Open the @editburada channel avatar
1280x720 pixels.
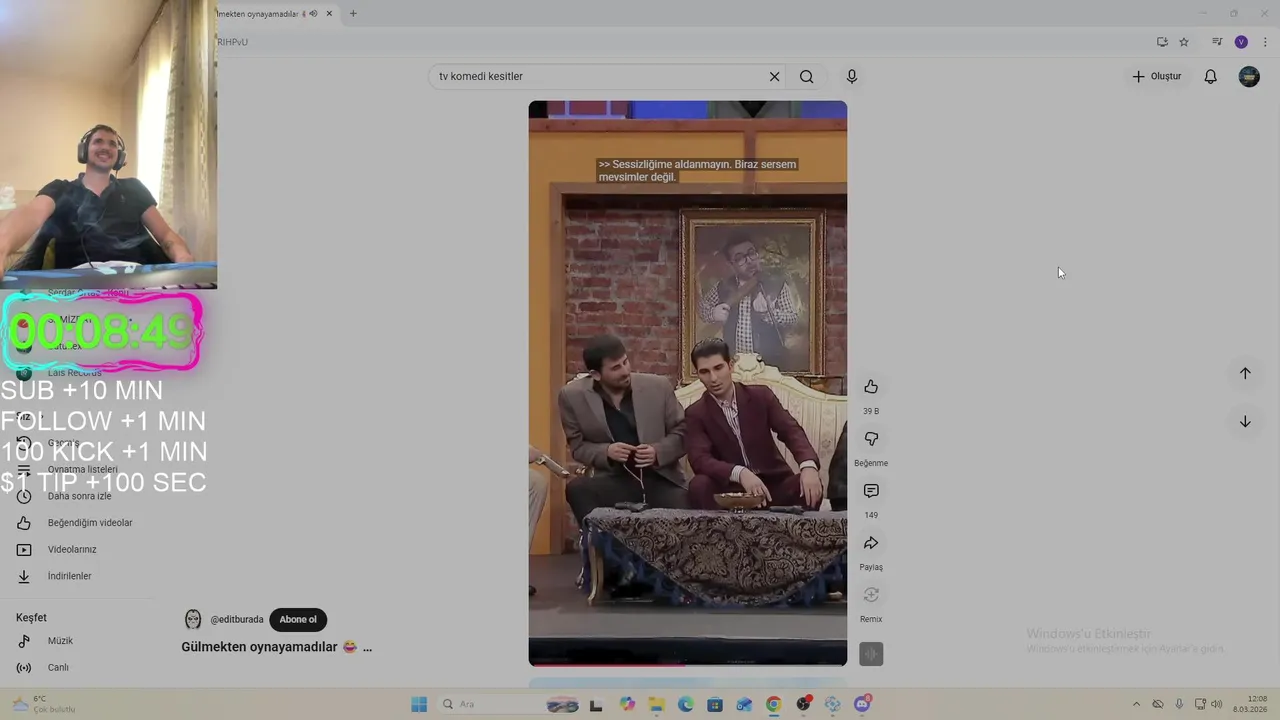[x=193, y=619]
